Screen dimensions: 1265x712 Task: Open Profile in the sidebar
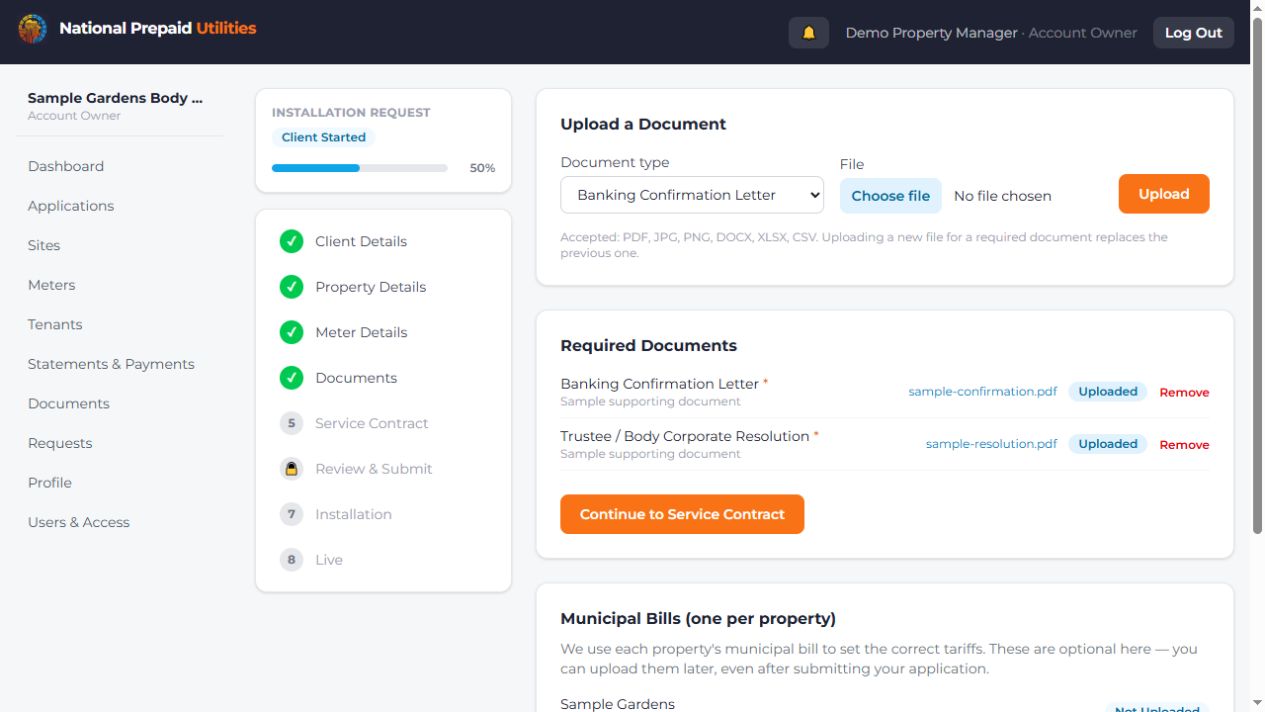point(50,482)
